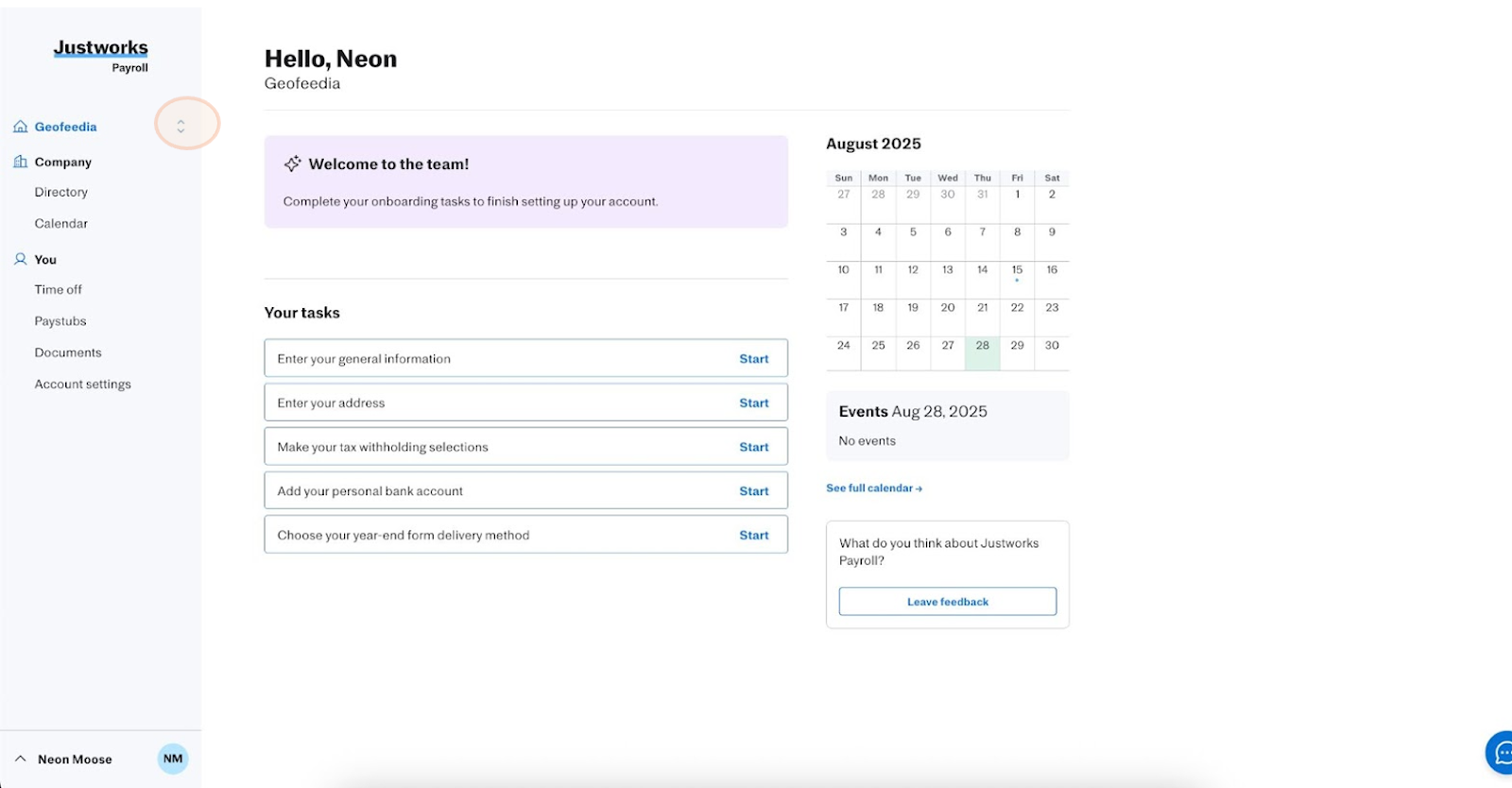Go to Calendar in the sidebar
The width and height of the screenshot is (1512, 788).
(x=61, y=224)
